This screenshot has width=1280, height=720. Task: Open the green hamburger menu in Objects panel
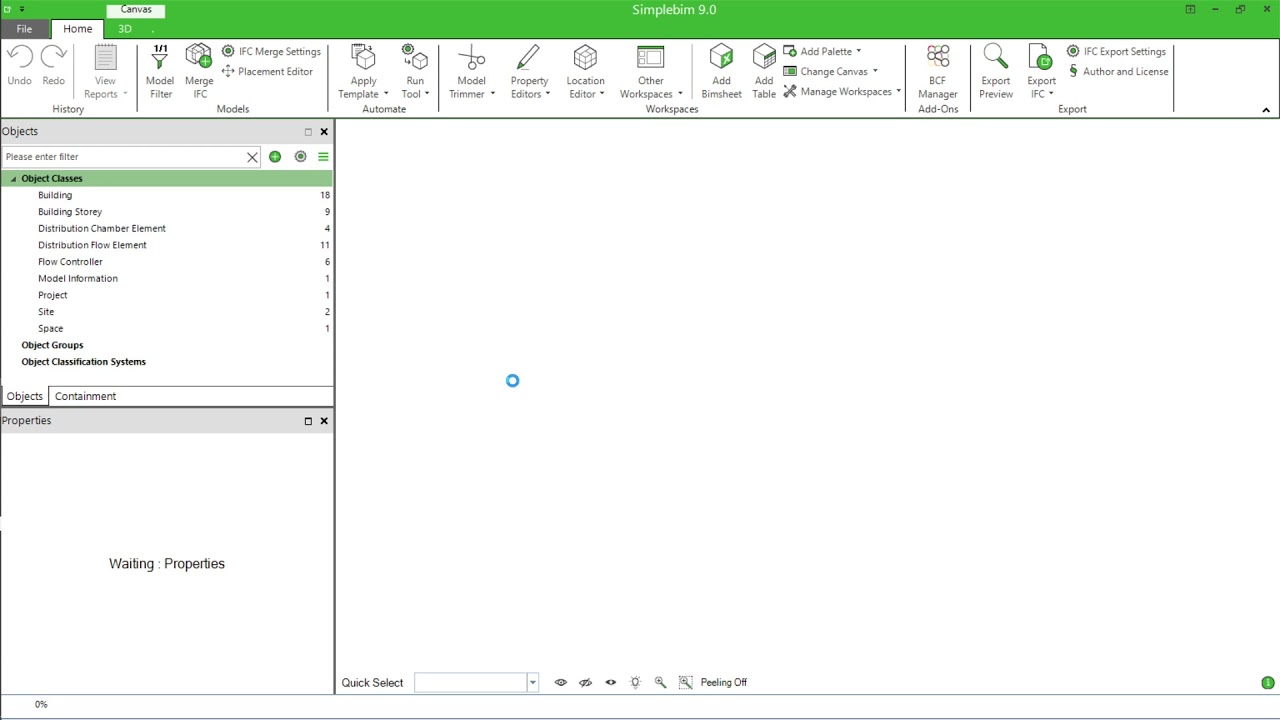point(323,156)
